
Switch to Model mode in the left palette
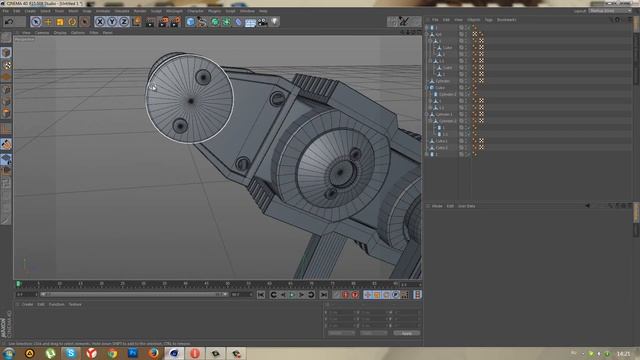click(6, 52)
